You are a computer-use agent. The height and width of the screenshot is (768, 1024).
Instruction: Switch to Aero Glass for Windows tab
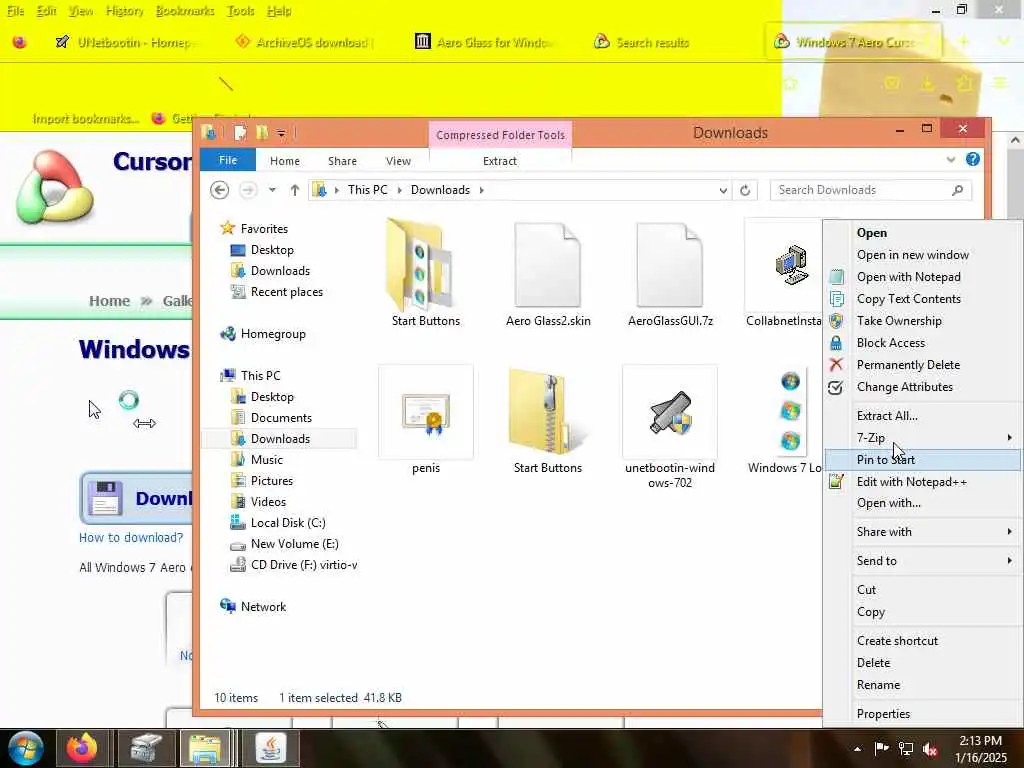click(x=485, y=42)
